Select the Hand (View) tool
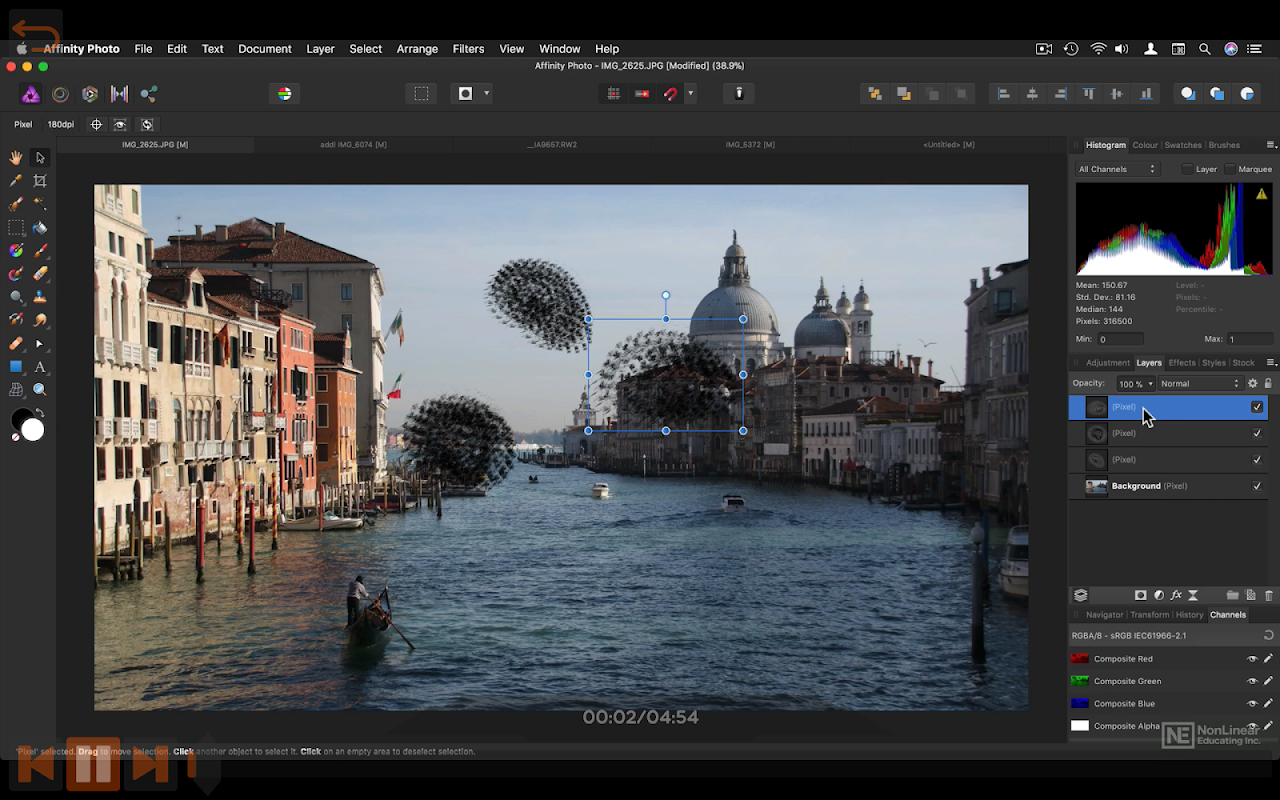1280x800 pixels. 16,158
